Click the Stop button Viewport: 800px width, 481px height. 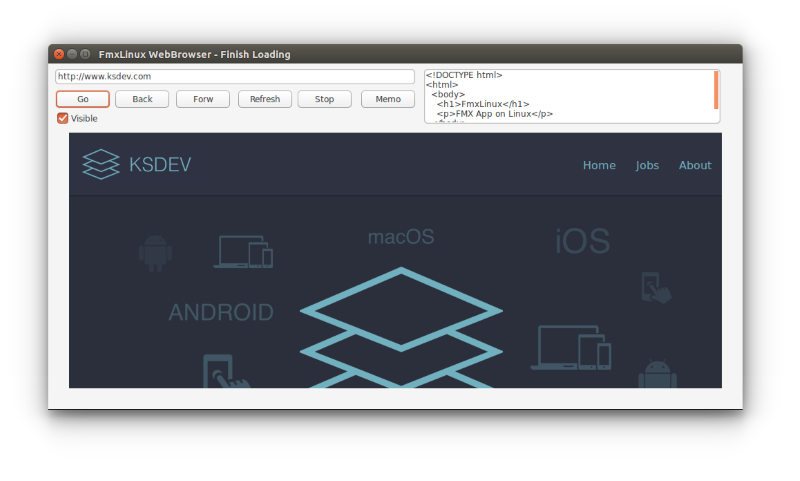click(324, 99)
